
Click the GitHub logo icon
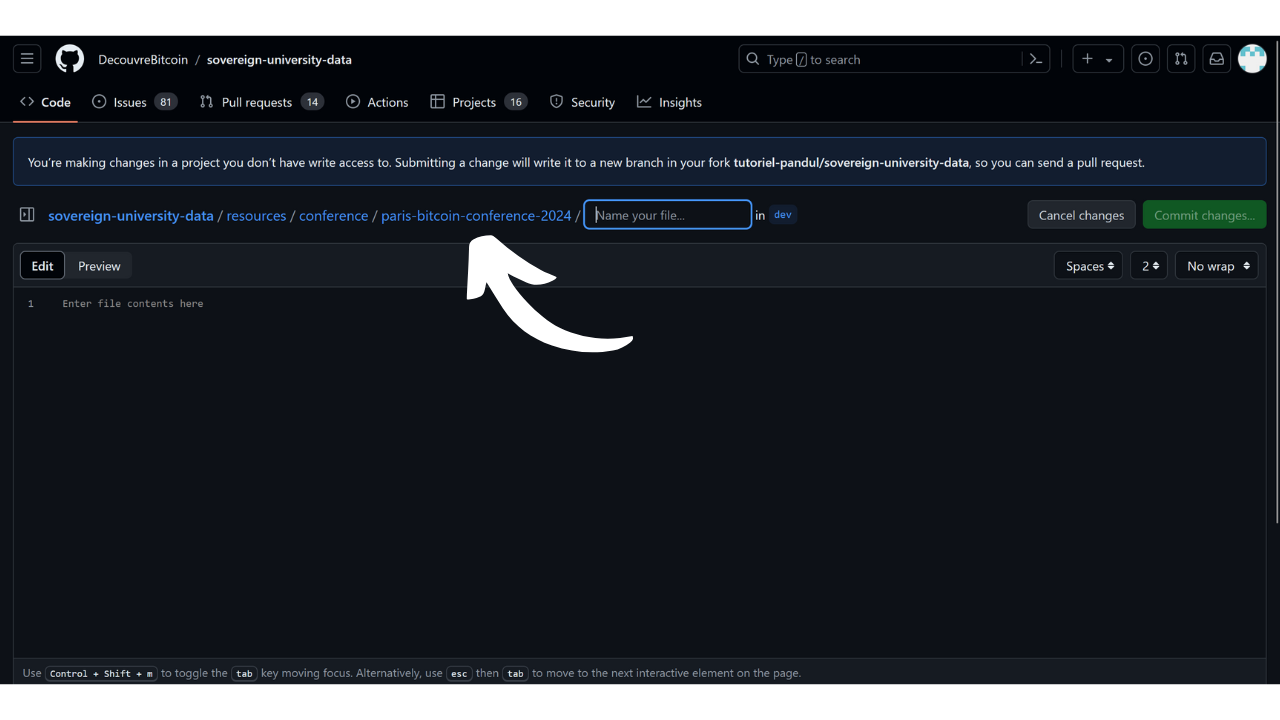[70, 59]
